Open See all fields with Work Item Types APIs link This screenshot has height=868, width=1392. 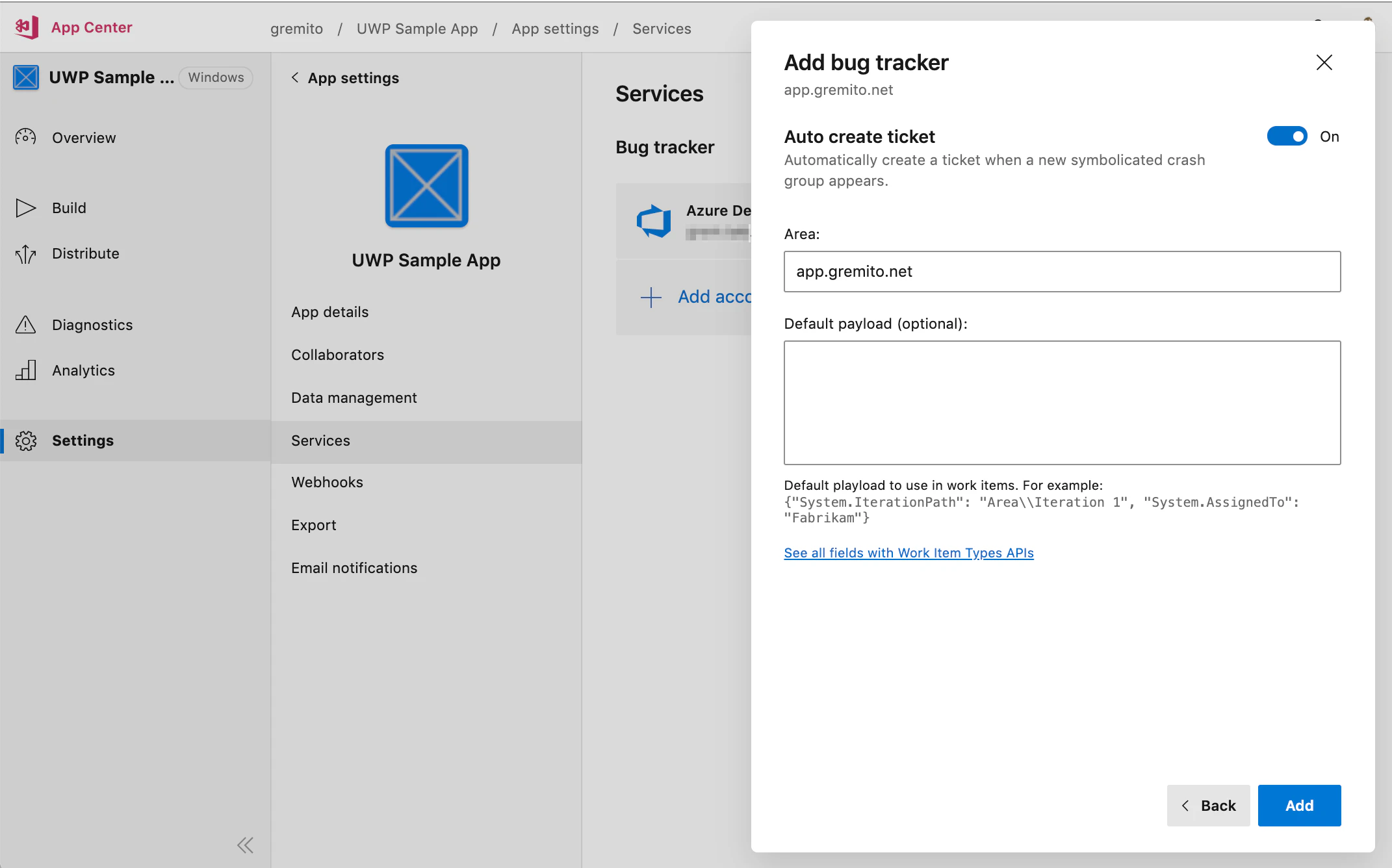click(x=909, y=553)
